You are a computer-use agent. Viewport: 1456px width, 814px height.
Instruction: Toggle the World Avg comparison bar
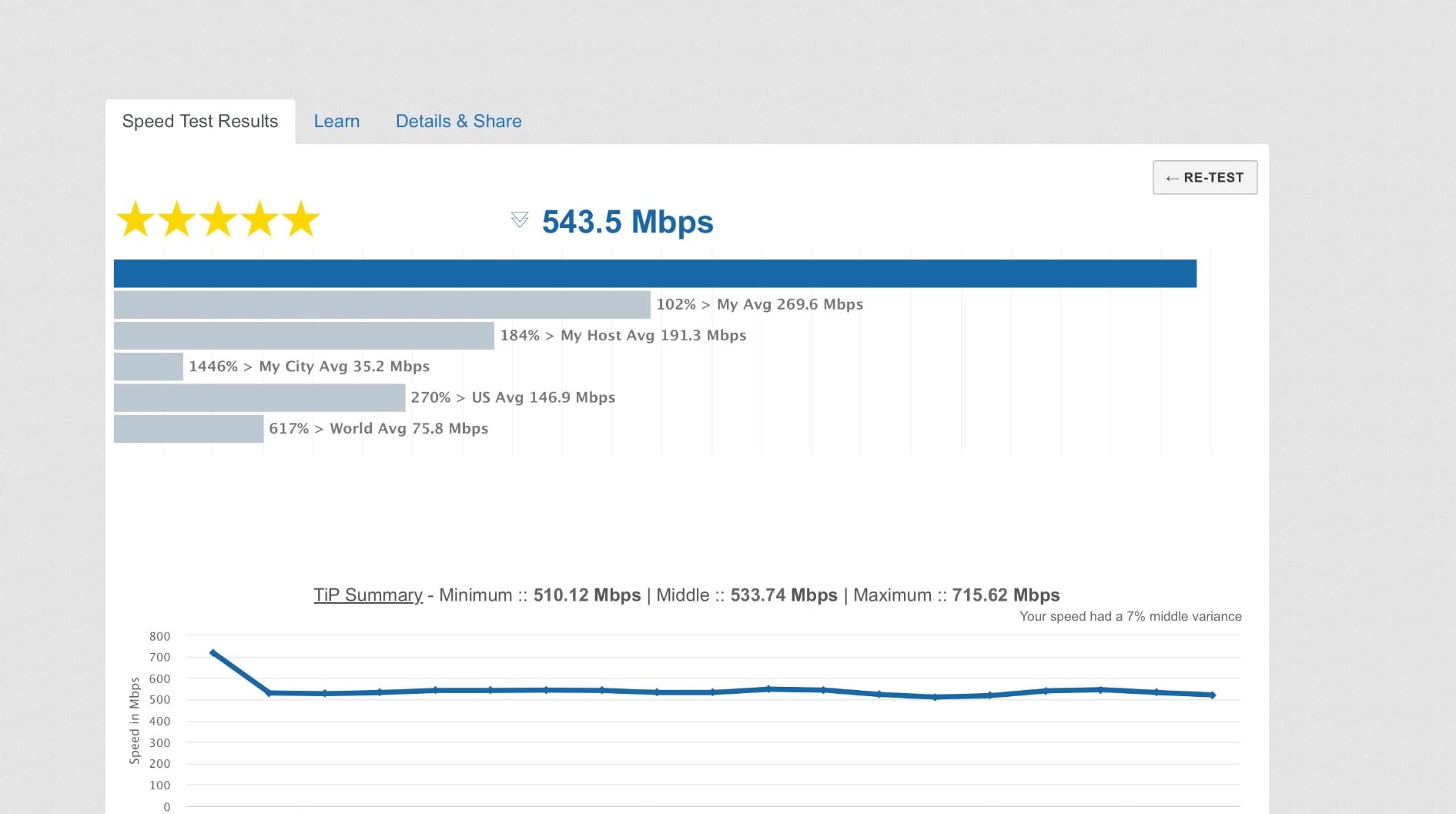tap(189, 428)
